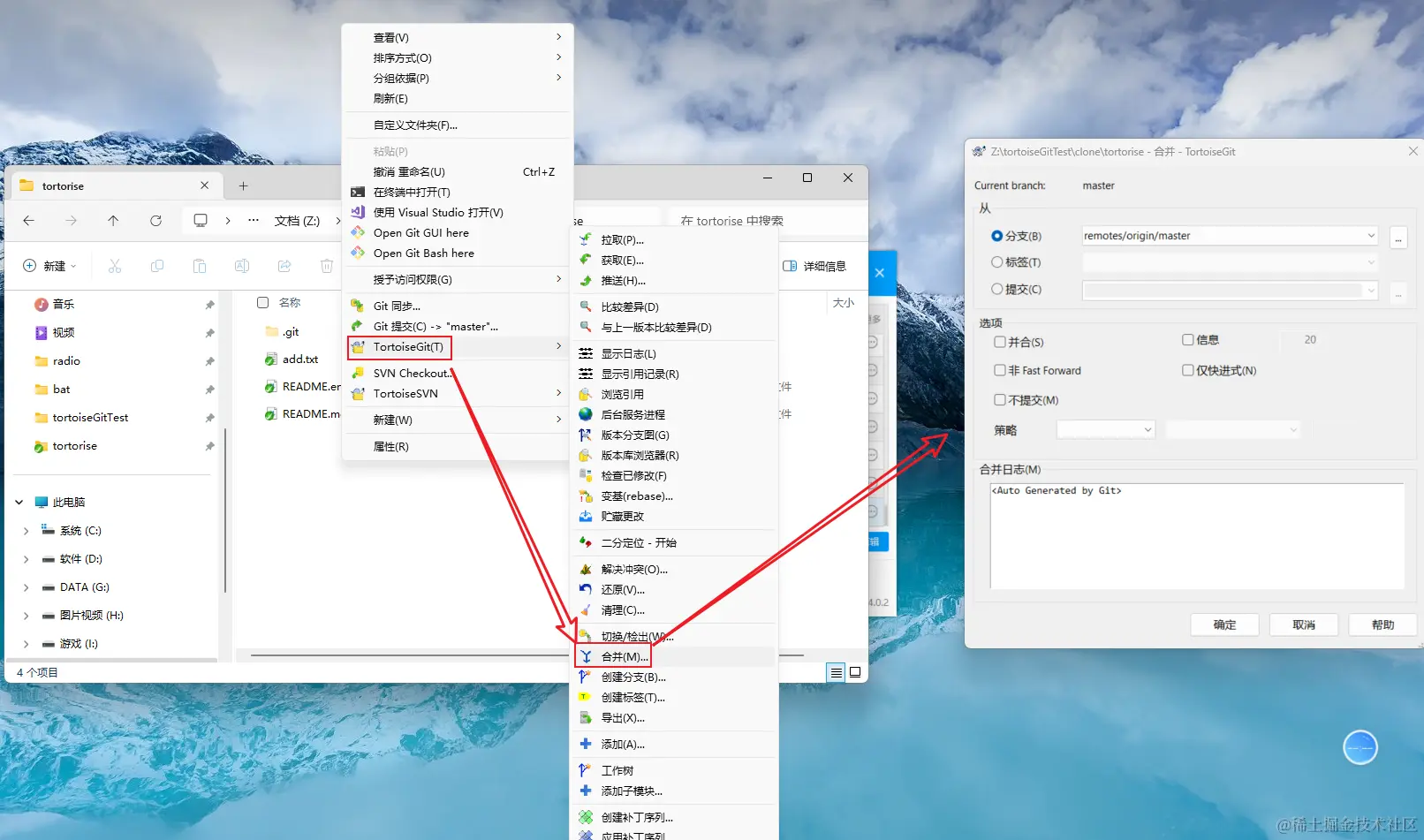Click the Stash changes (贮藏更改) icon

(x=585, y=516)
